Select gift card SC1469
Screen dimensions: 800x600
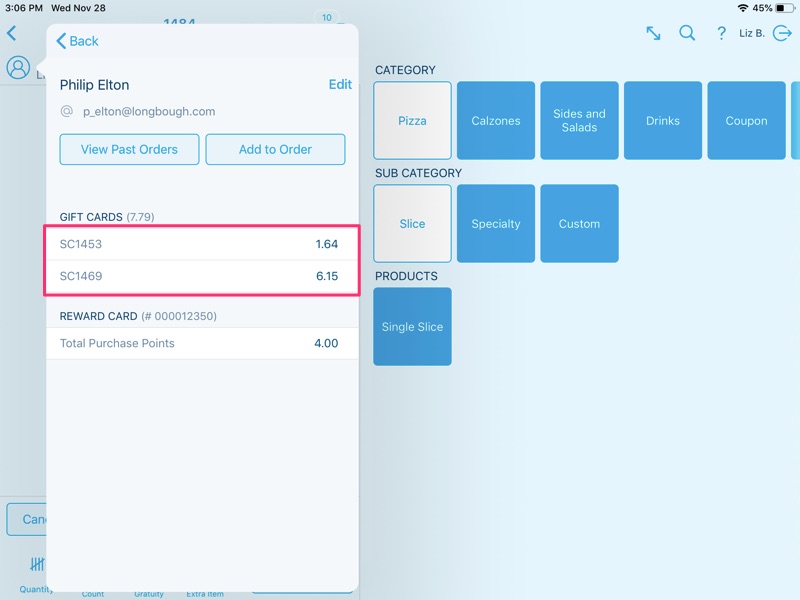tap(200, 276)
